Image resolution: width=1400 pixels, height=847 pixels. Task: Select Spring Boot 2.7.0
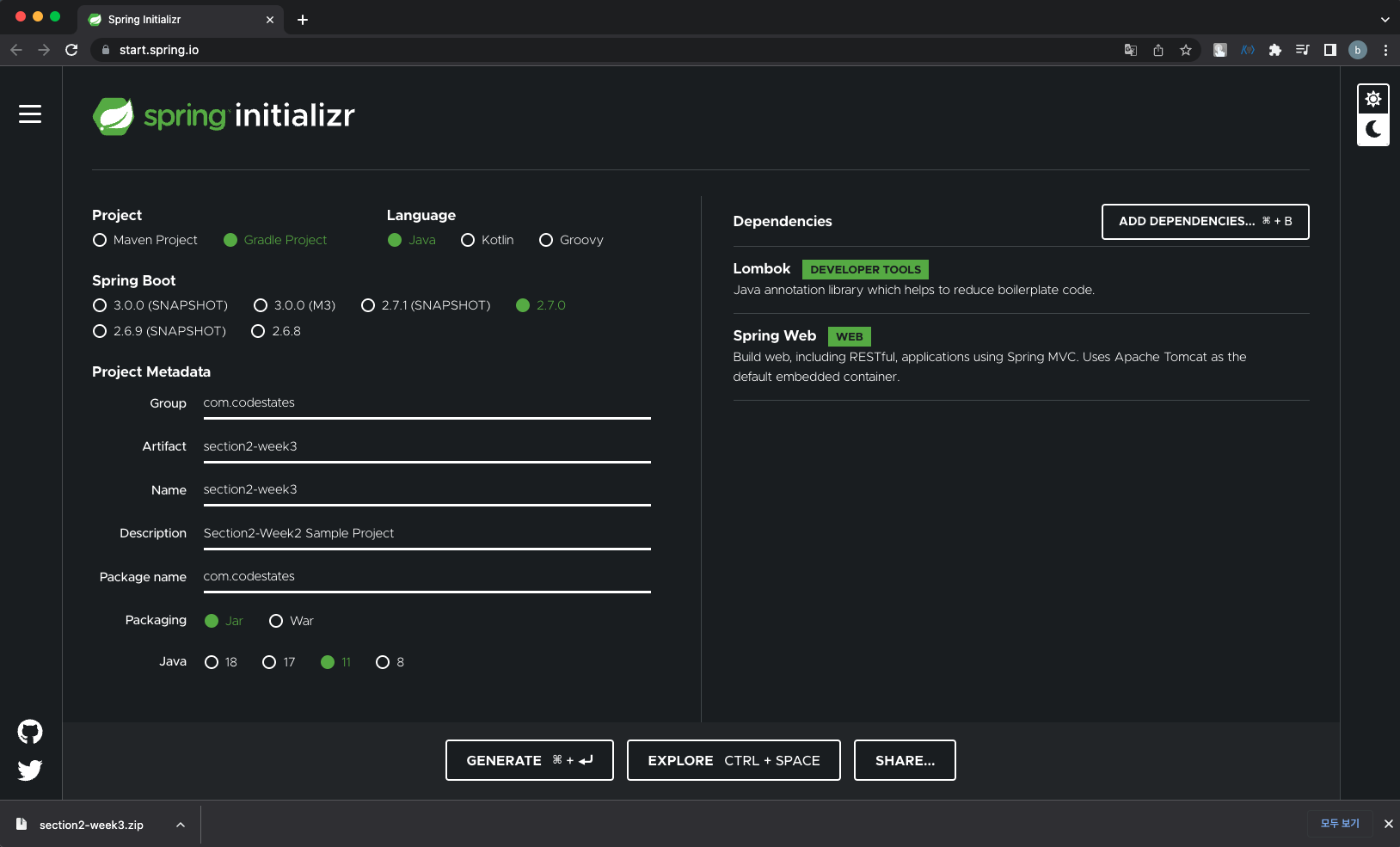pyautogui.click(x=540, y=305)
